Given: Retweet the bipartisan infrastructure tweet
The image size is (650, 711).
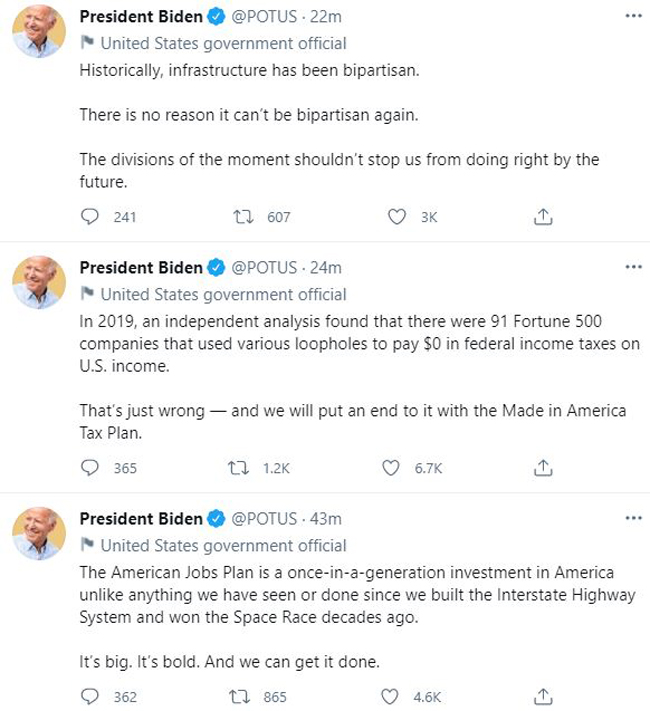Looking at the screenshot, I should pos(242,216).
